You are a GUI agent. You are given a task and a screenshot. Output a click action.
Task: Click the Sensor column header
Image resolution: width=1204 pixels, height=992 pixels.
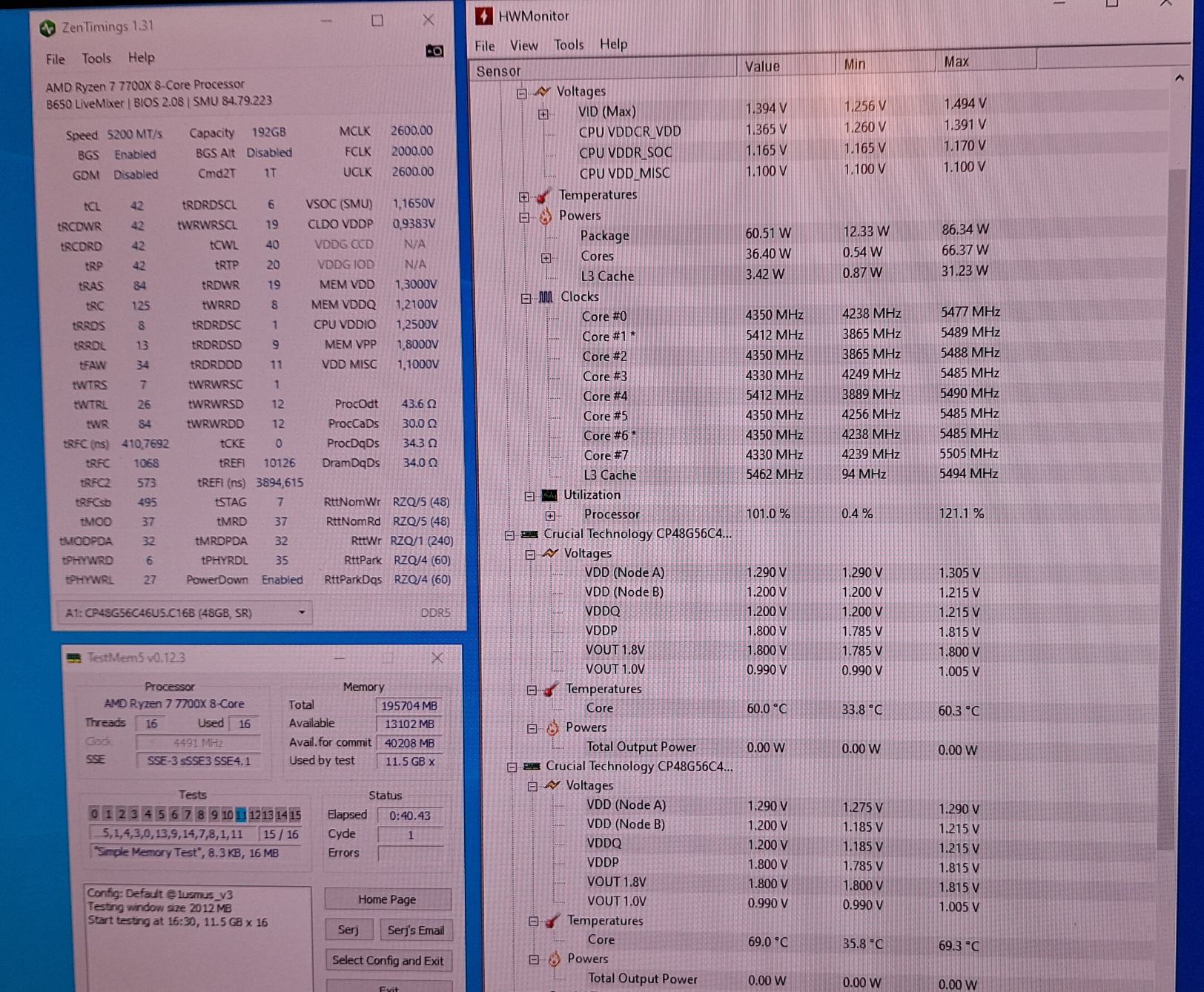coord(603,70)
